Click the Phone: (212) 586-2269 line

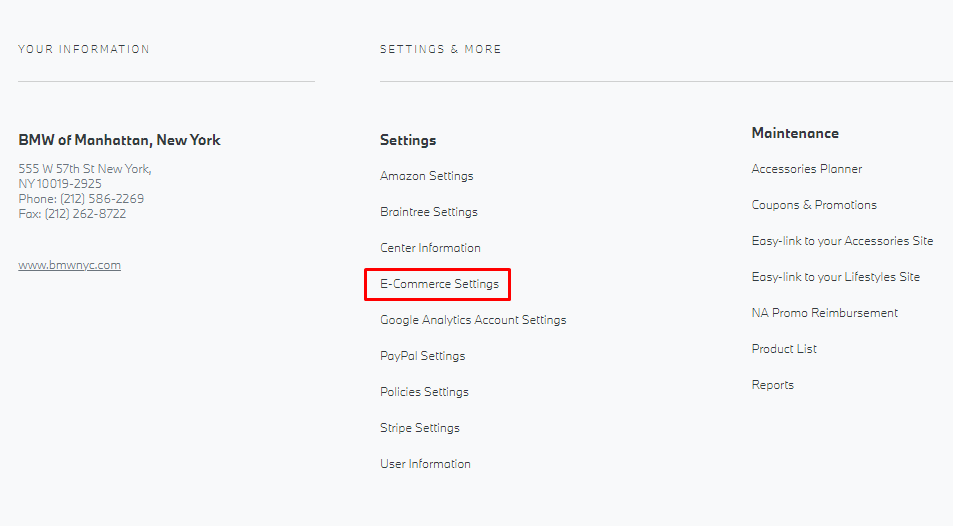click(x=81, y=199)
